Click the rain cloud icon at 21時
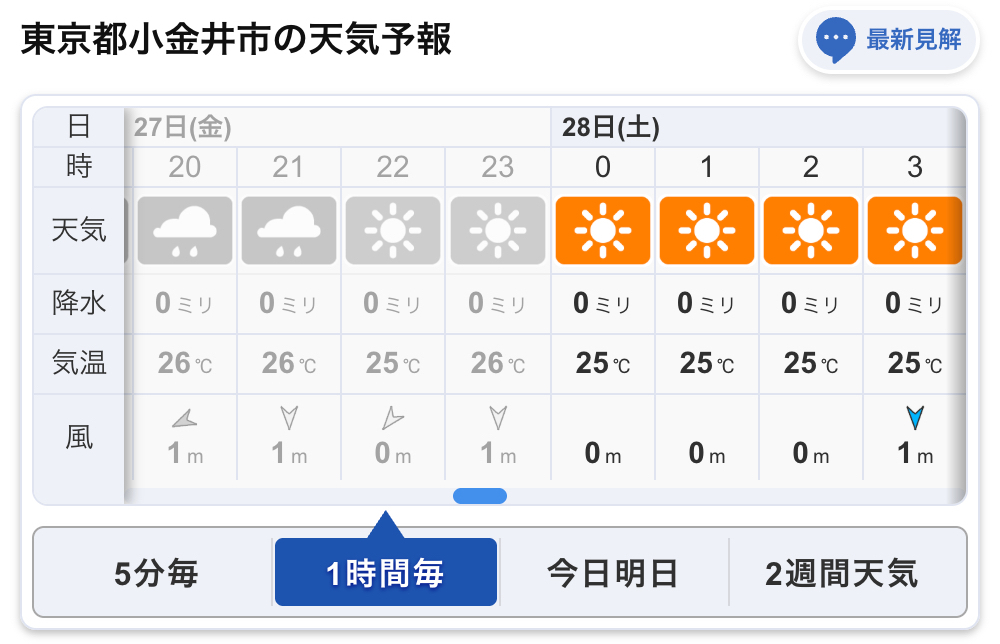The width and height of the screenshot is (1000, 644). coord(289,230)
